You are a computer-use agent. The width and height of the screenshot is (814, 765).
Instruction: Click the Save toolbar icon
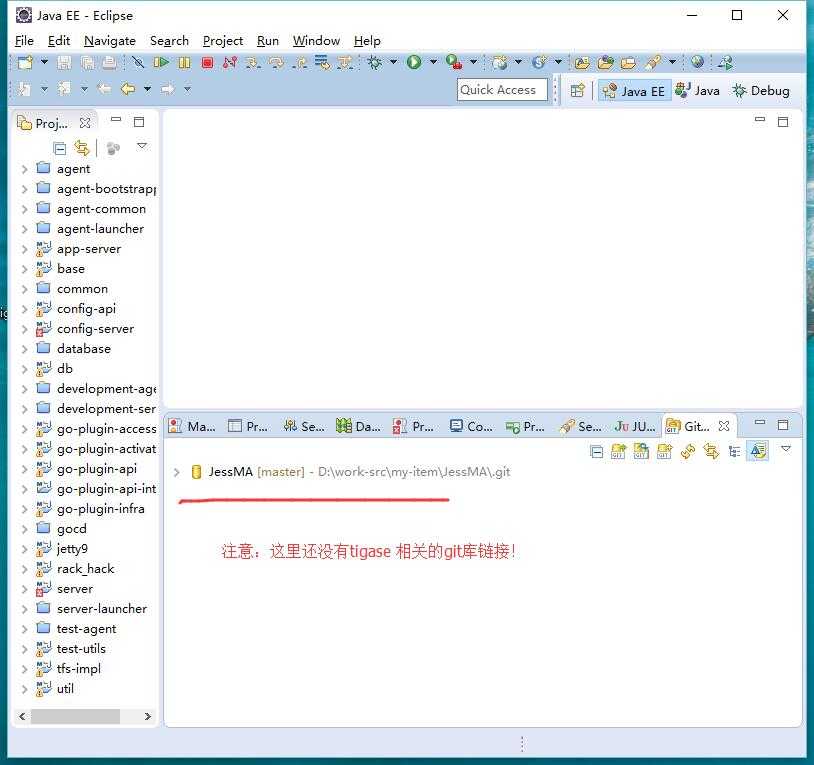click(x=64, y=63)
